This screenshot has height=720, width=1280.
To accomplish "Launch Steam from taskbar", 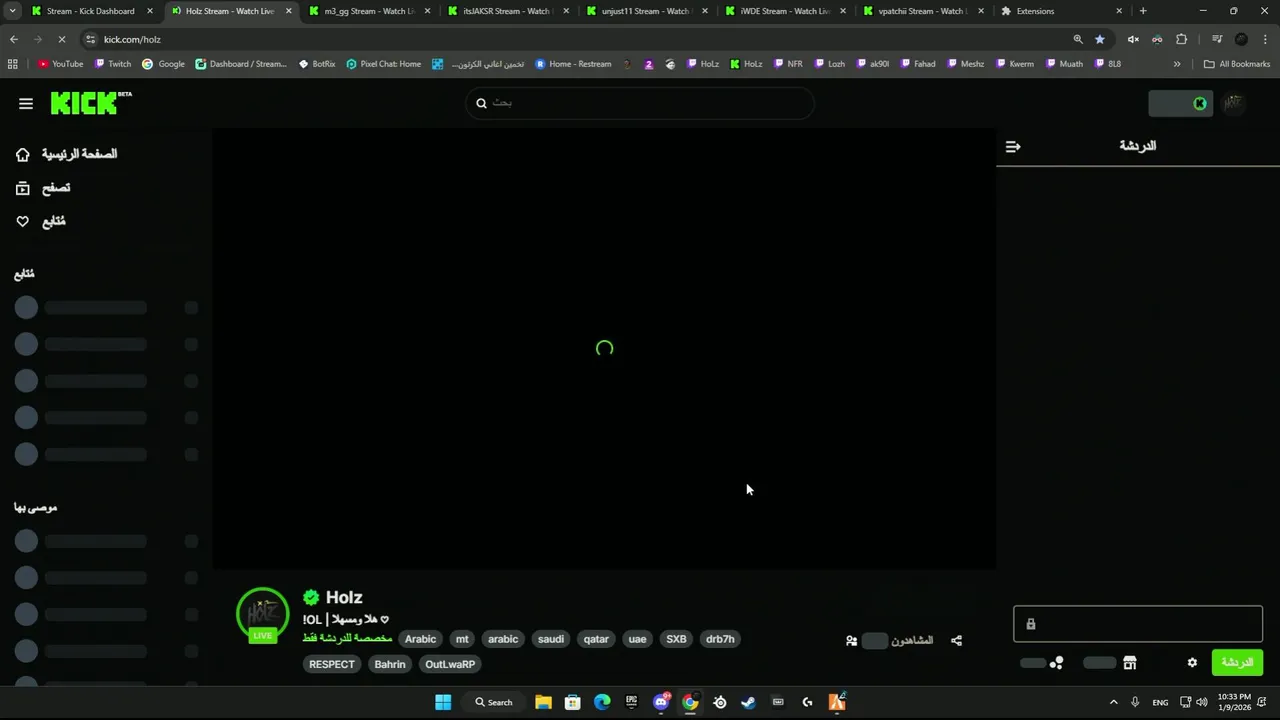I will (748, 702).
